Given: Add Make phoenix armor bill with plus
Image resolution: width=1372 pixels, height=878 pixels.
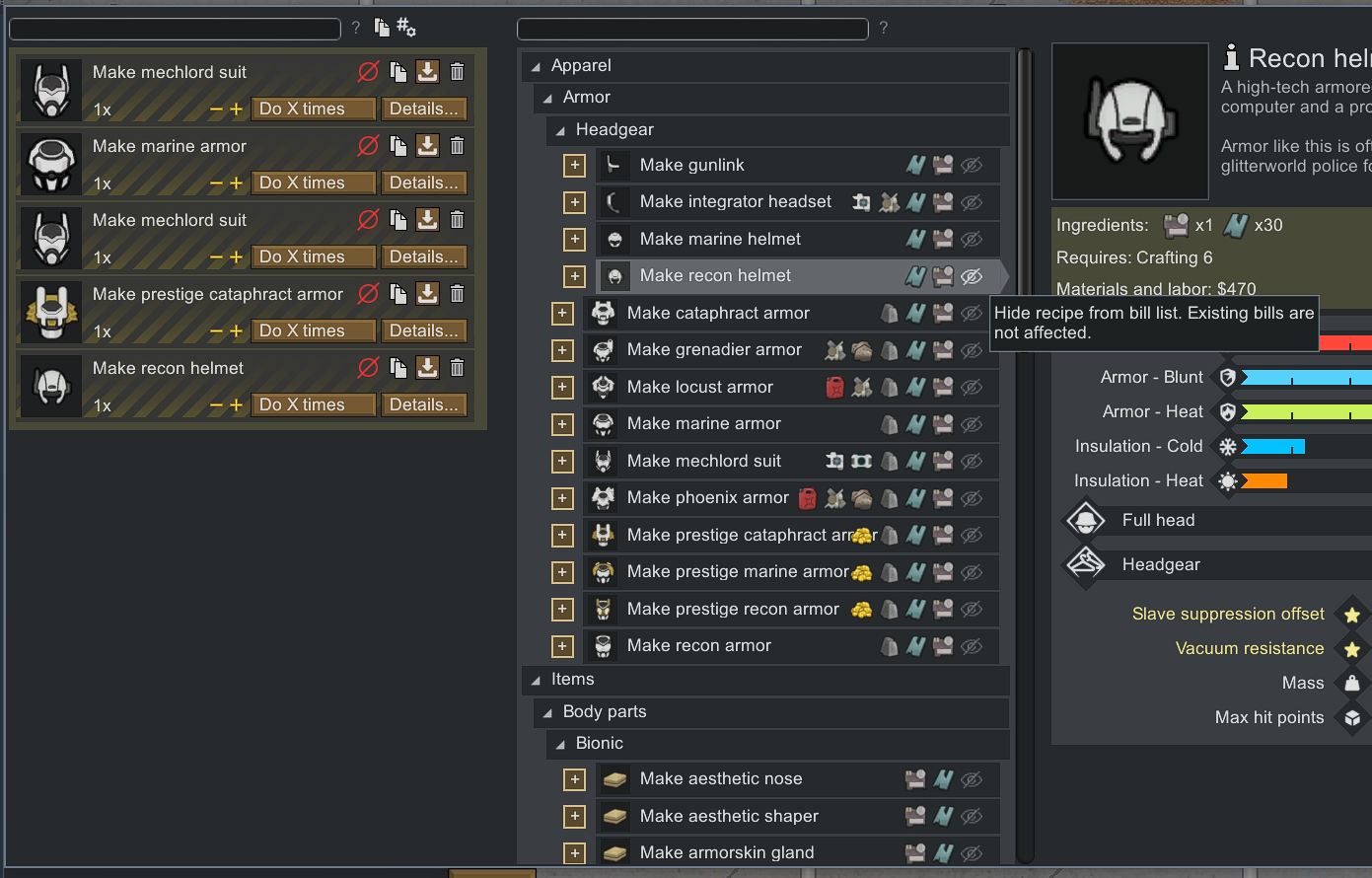Looking at the screenshot, I should (562, 498).
